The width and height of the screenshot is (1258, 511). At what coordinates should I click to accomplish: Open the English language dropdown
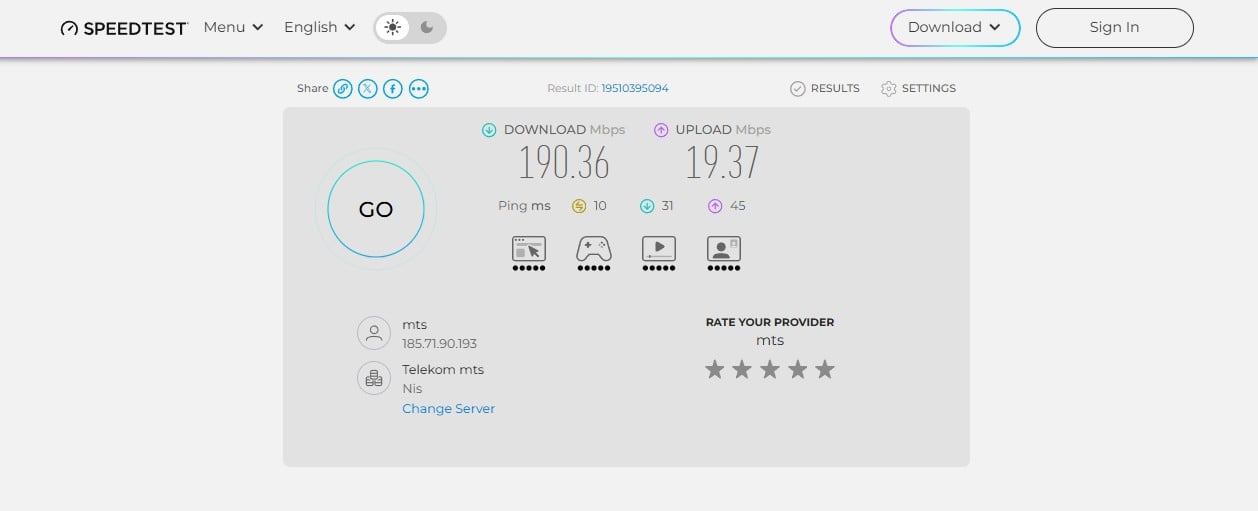coord(319,27)
